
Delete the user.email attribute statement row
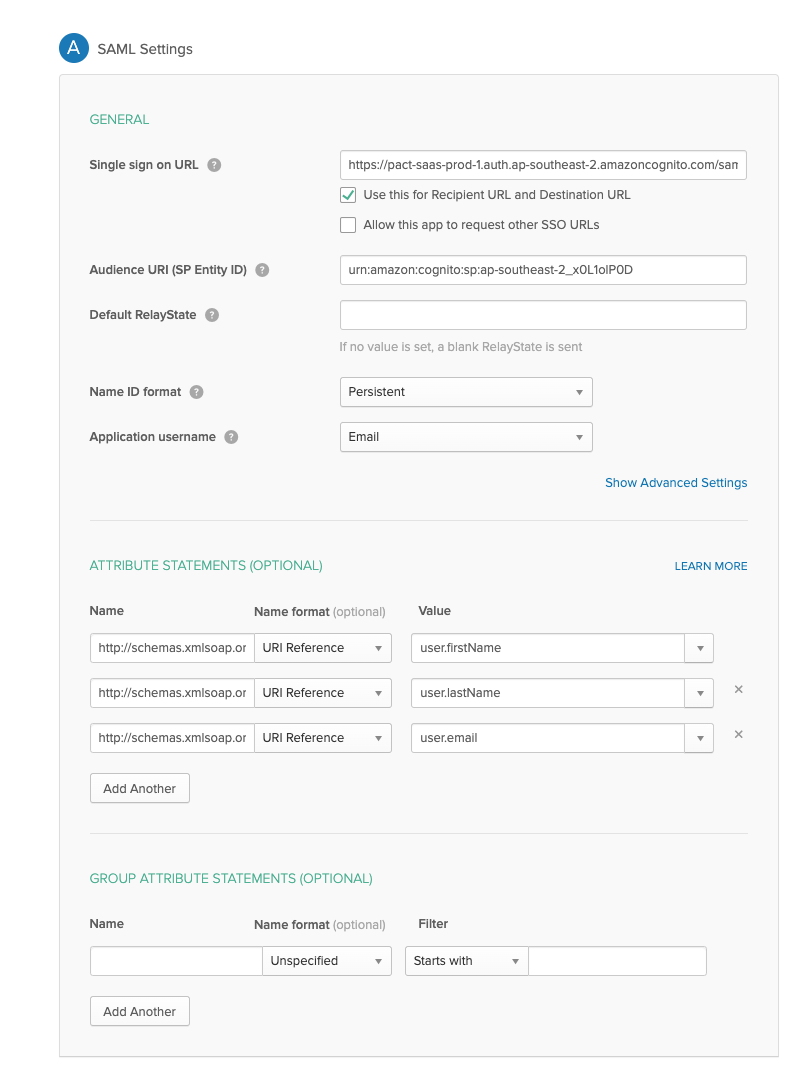click(737, 734)
